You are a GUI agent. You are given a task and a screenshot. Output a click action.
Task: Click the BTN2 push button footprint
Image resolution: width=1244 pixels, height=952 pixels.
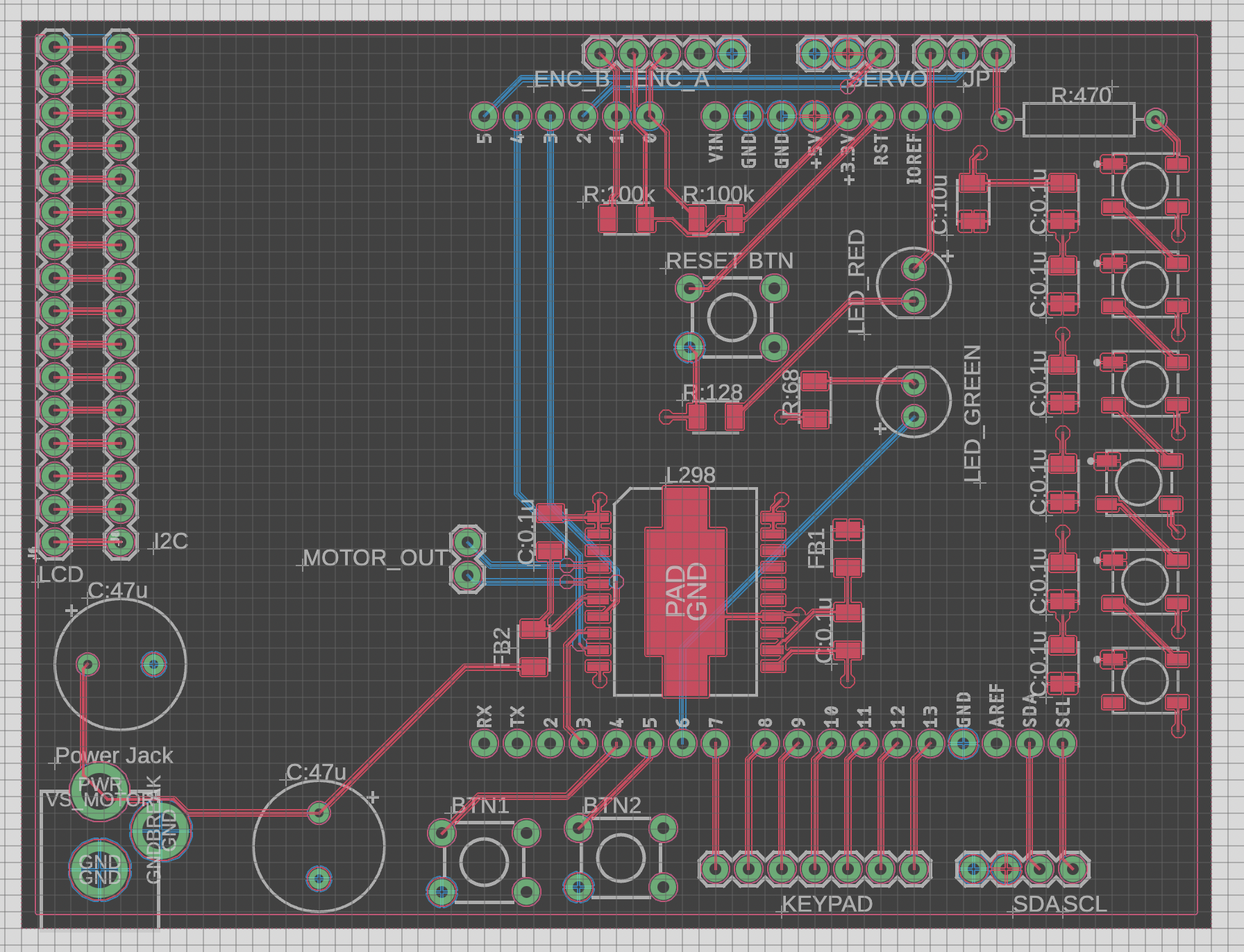(x=621, y=858)
